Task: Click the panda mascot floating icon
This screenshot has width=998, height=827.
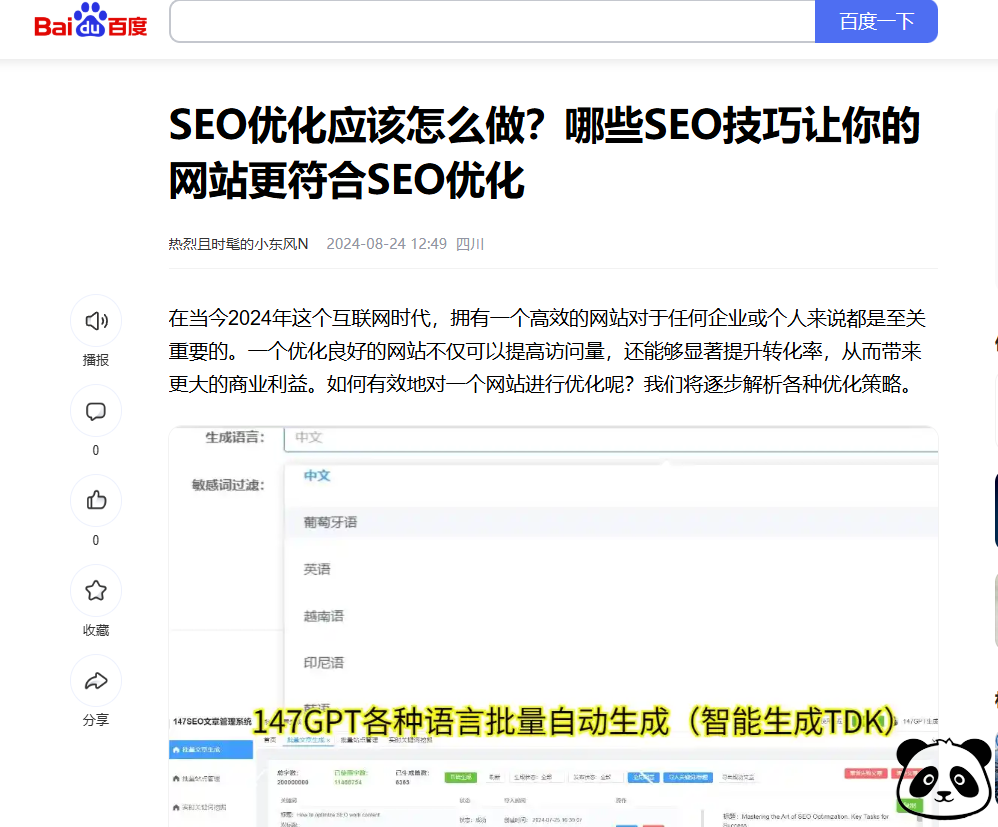Action: [x=944, y=779]
